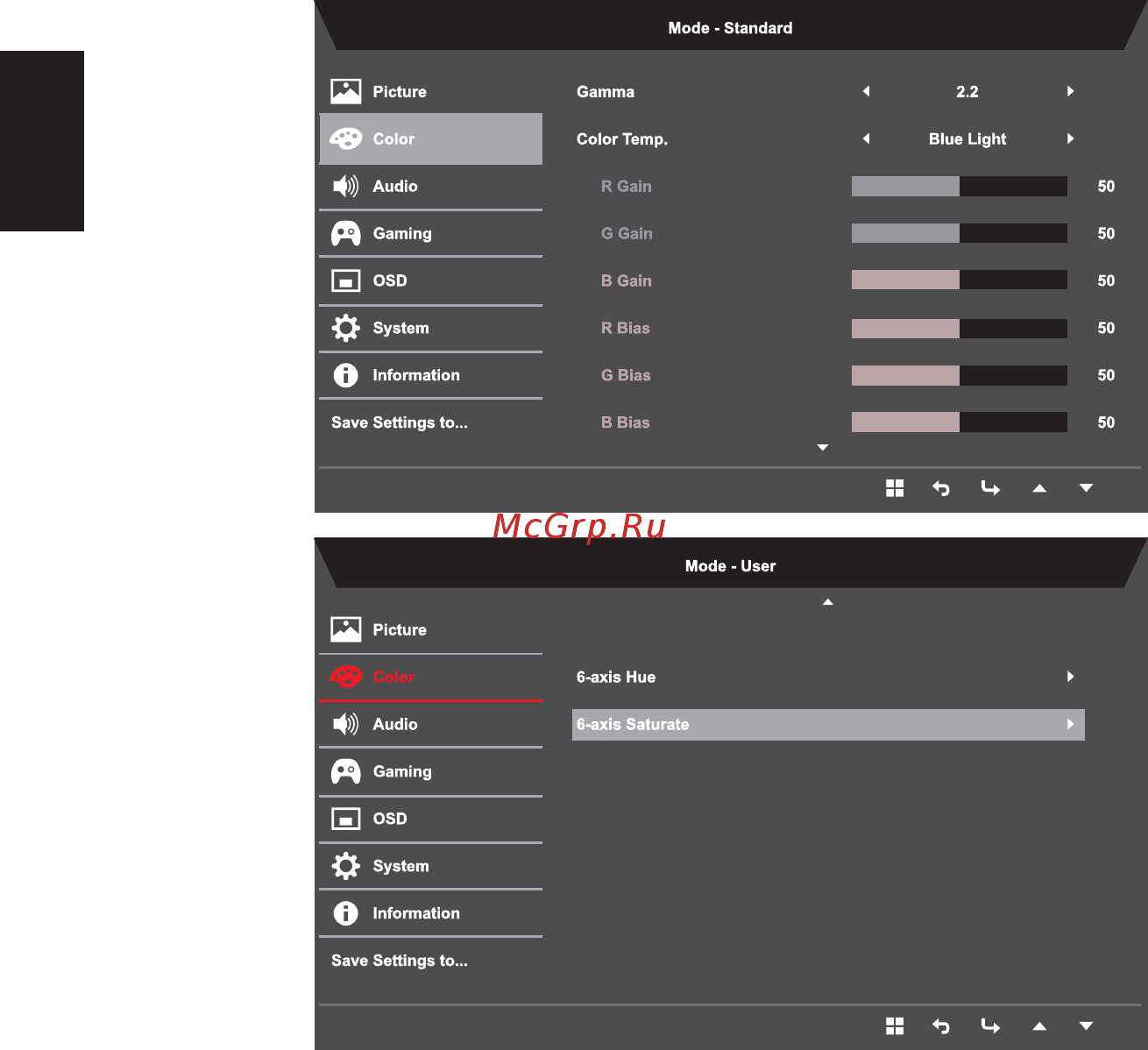
Task: Click Information icon in User mode menu
Action: [345, 913]
